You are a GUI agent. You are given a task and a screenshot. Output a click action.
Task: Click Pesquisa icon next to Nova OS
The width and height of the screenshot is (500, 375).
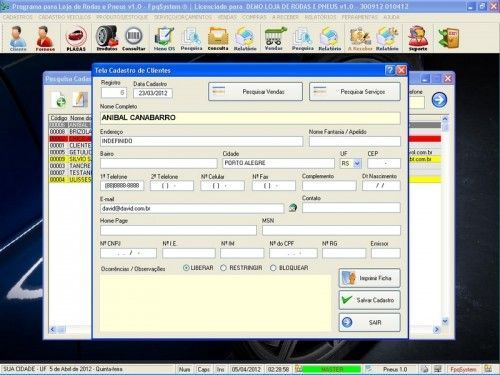point(191,38)
